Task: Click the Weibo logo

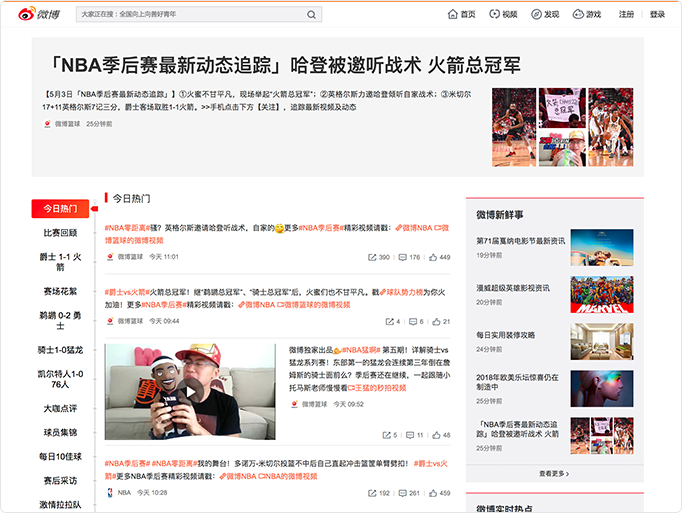Action: pos(39,14)
